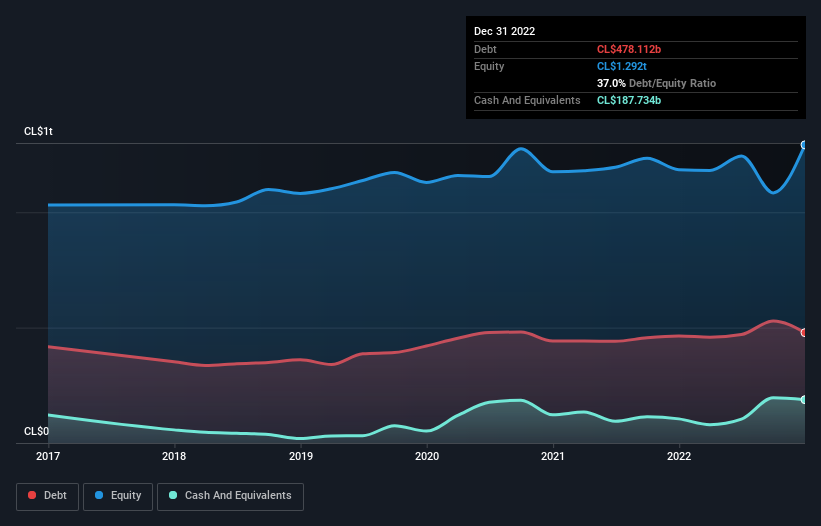Click the 2022 x-axis label
821x526 pixels.
(x=679, y=456)
